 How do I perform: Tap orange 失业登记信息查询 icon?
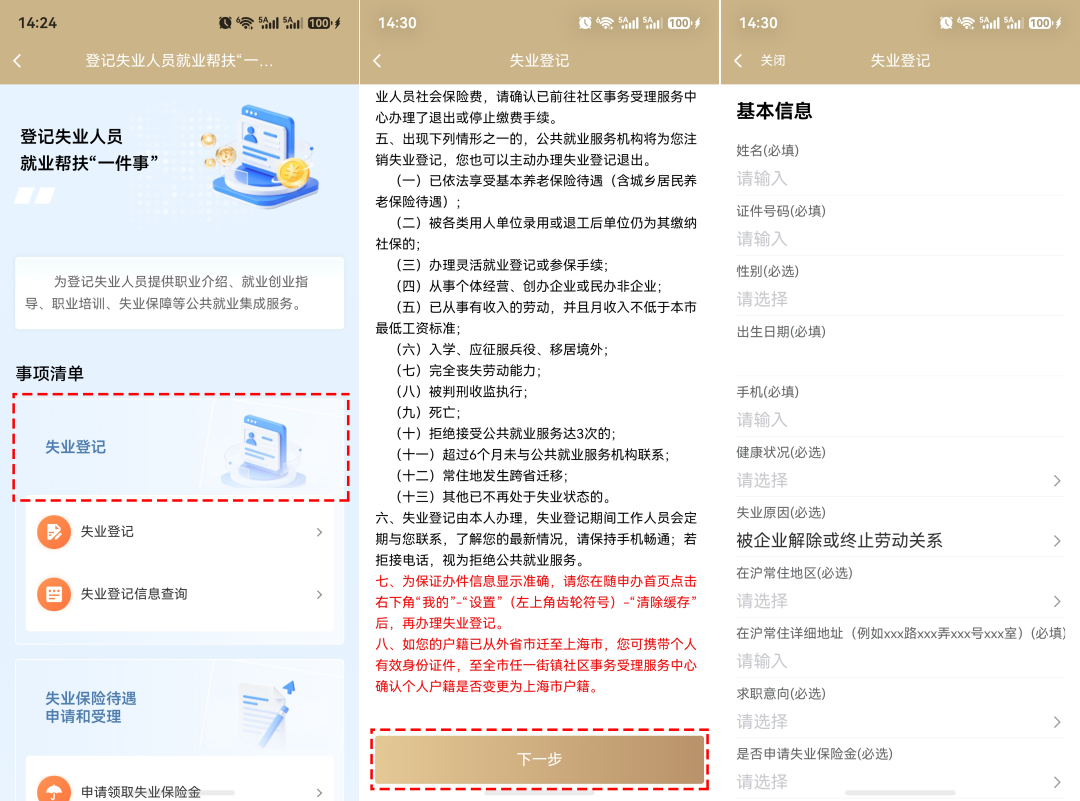click(x=54, y=594)
